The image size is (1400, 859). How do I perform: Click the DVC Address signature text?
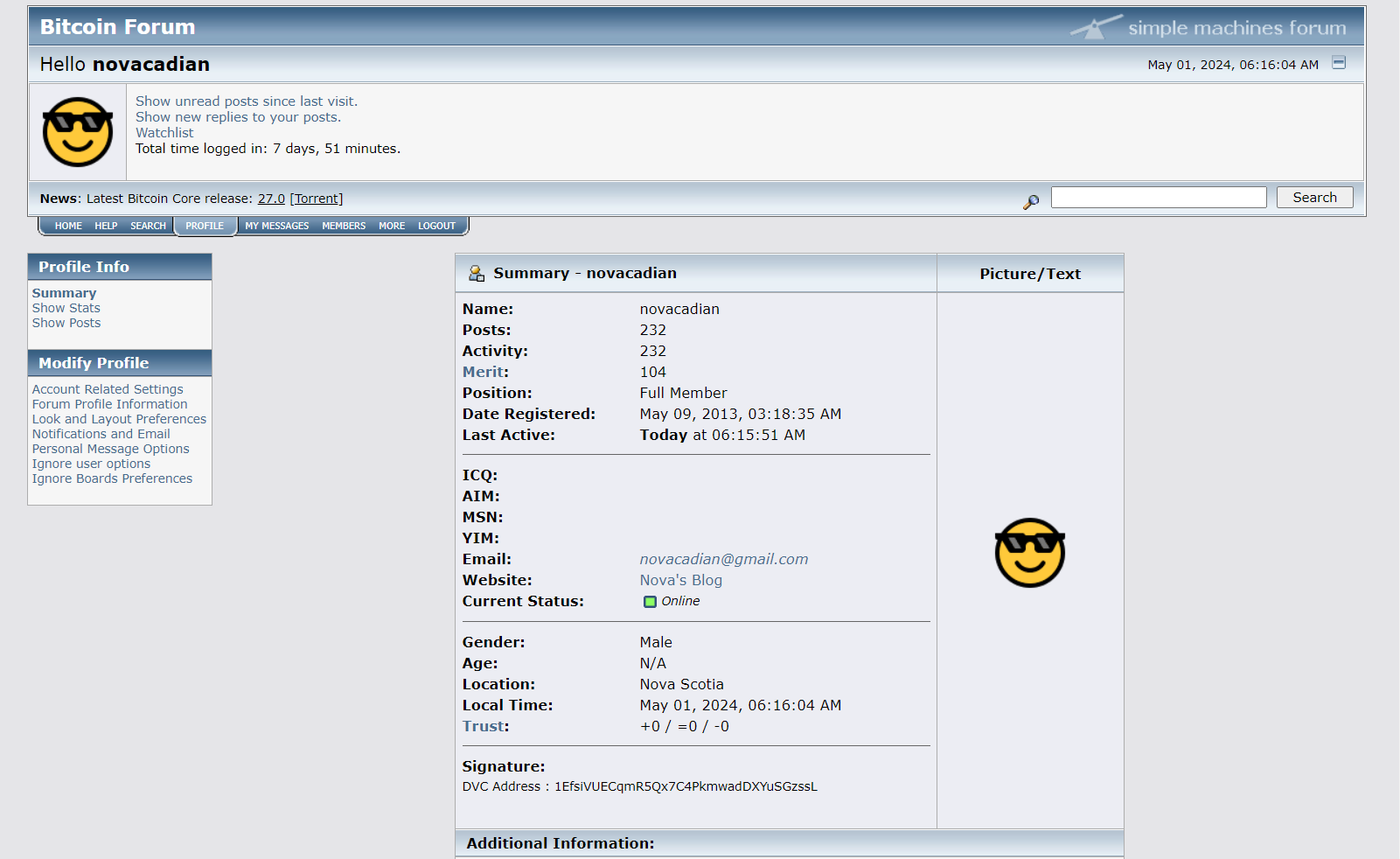640,786
